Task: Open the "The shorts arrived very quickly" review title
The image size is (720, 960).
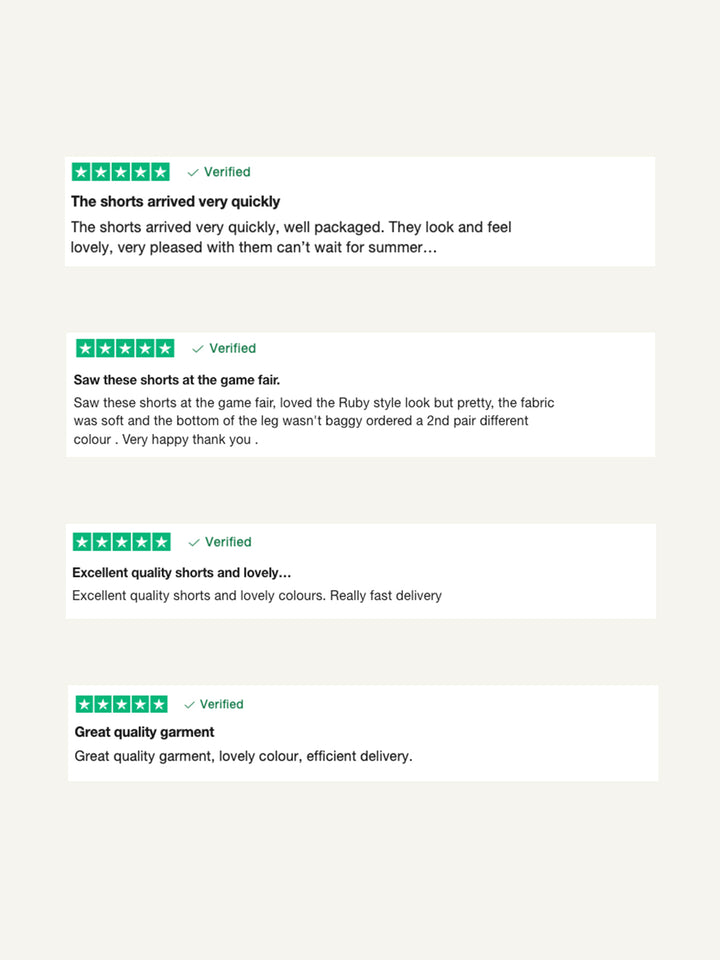Action: tap(175, 201)
